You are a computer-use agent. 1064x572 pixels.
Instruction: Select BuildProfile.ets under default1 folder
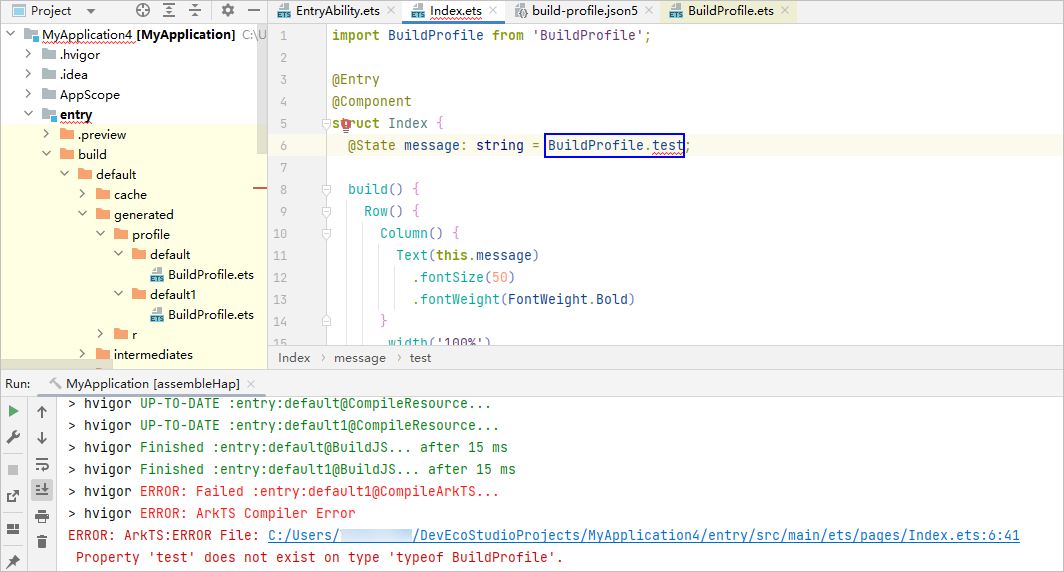click(211, 314)
